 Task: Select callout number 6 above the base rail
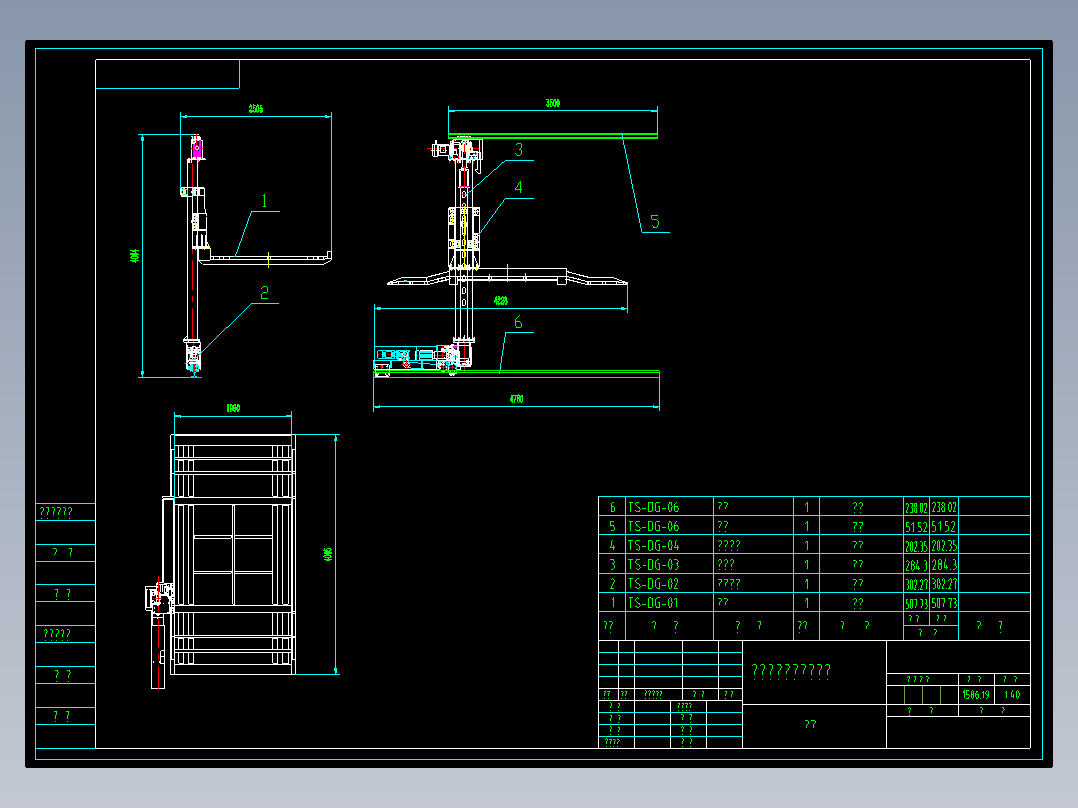518,323
